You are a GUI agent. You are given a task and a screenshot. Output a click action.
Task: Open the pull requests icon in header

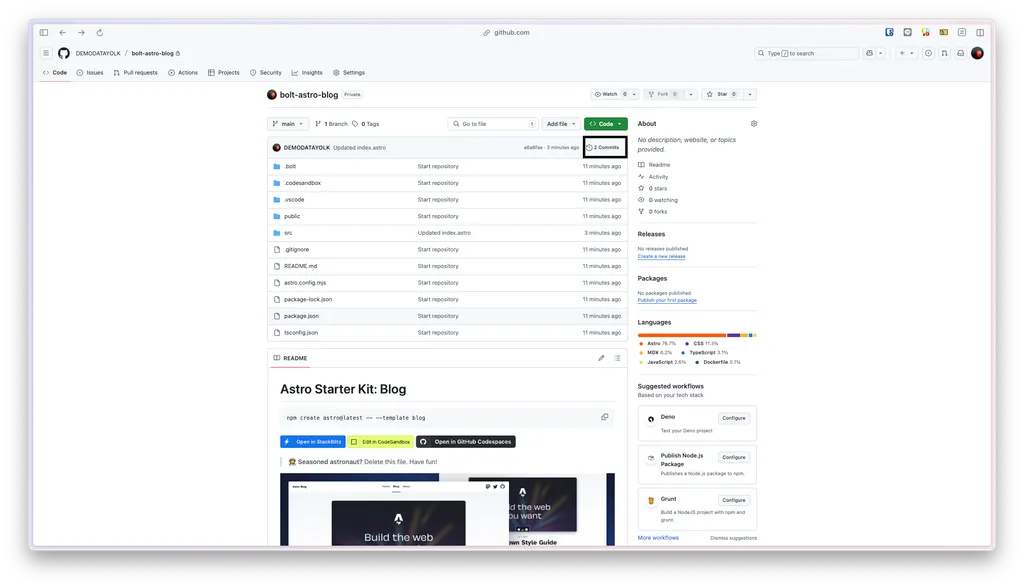click(x=944, y=53)
